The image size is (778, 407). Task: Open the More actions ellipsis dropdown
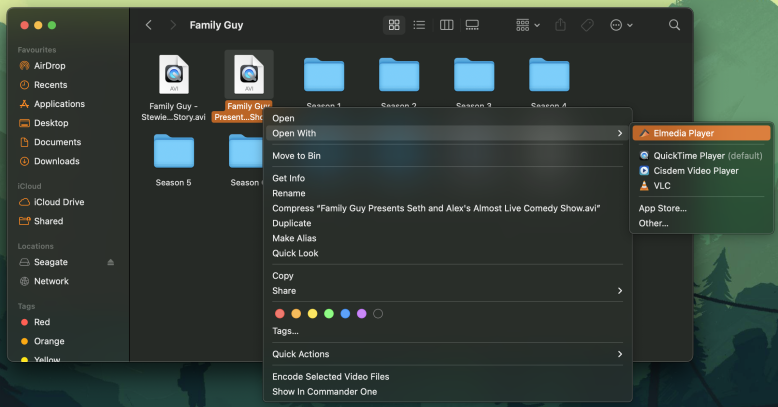(621, 25)
